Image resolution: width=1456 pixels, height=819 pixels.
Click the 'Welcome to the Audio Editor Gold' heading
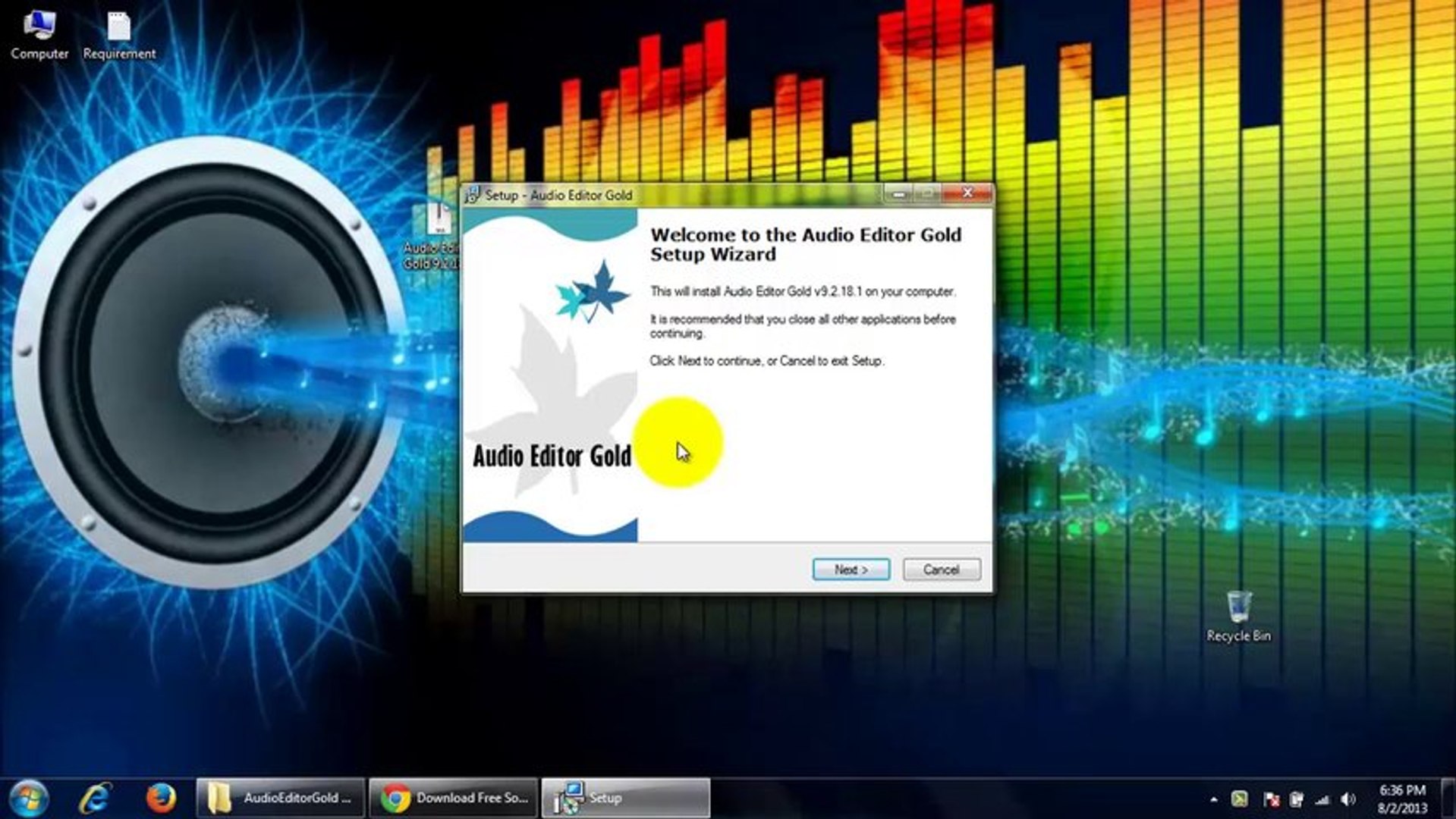tap(806, 244)
